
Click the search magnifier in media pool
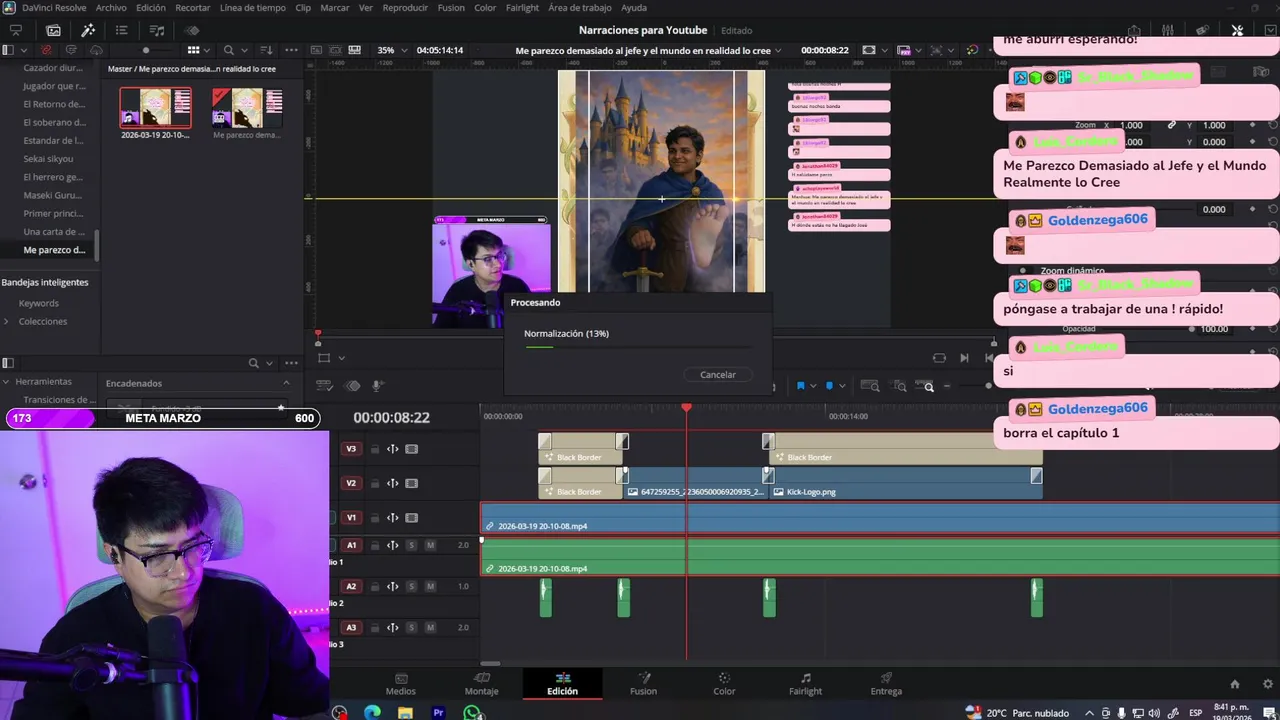point(229,50)
